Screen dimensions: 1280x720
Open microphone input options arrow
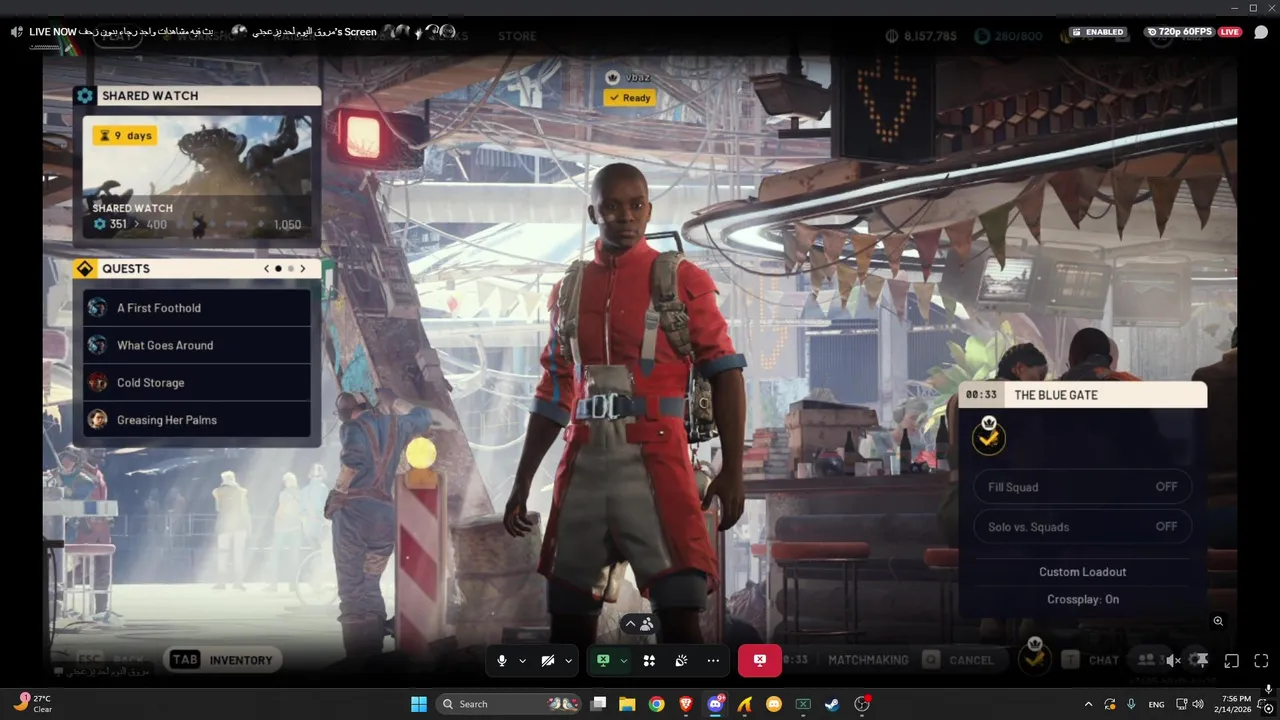522,661
